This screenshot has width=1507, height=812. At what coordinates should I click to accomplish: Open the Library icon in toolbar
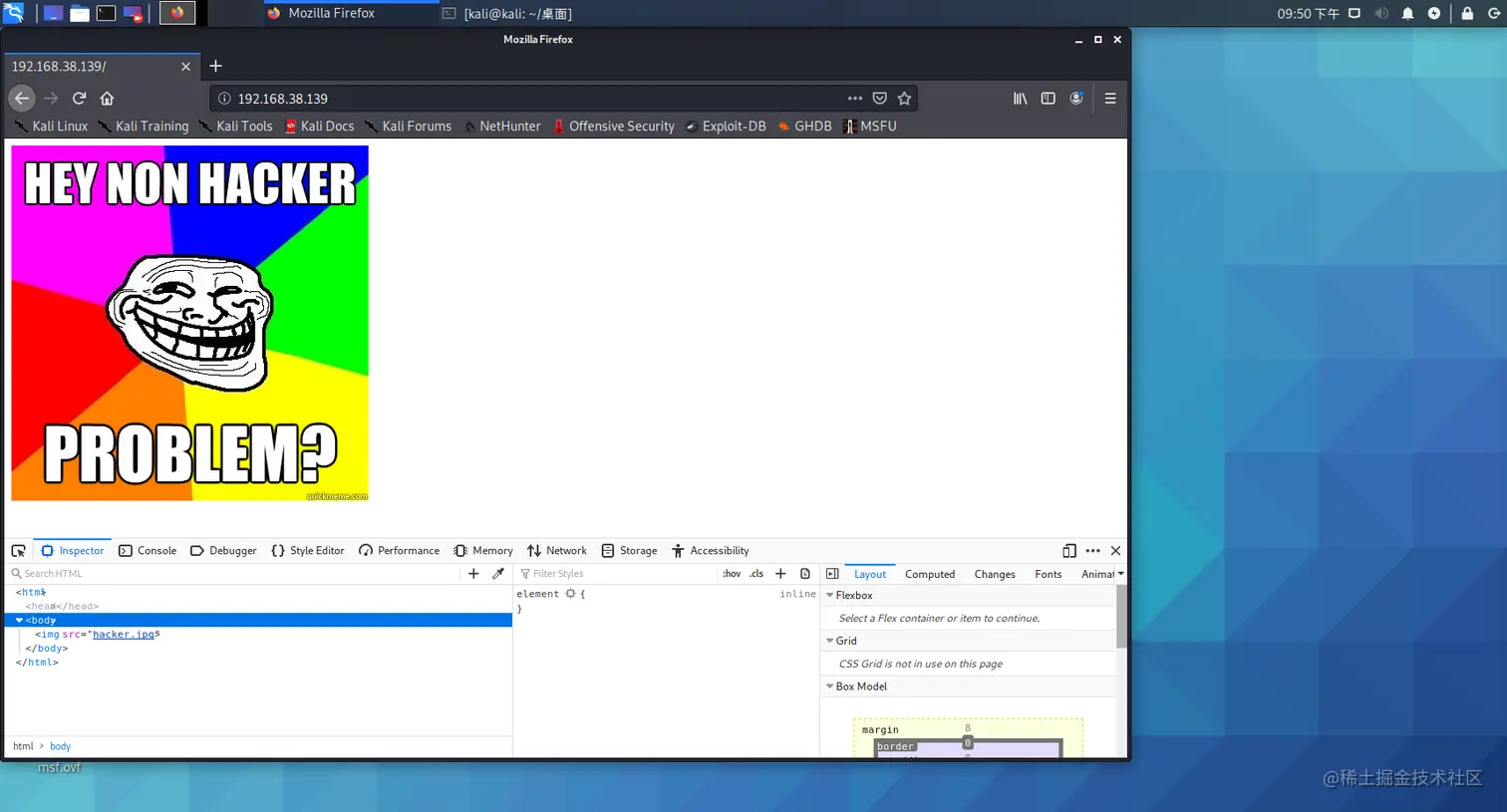pos(1020,99)
